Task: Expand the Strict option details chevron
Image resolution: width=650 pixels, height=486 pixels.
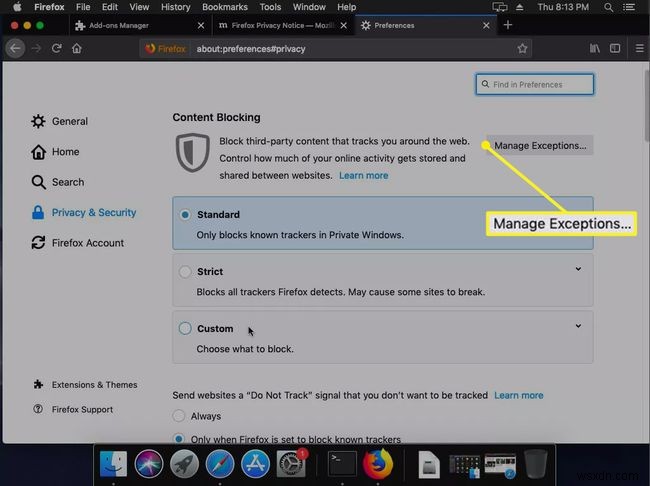Action: click(x=578, y=269)
